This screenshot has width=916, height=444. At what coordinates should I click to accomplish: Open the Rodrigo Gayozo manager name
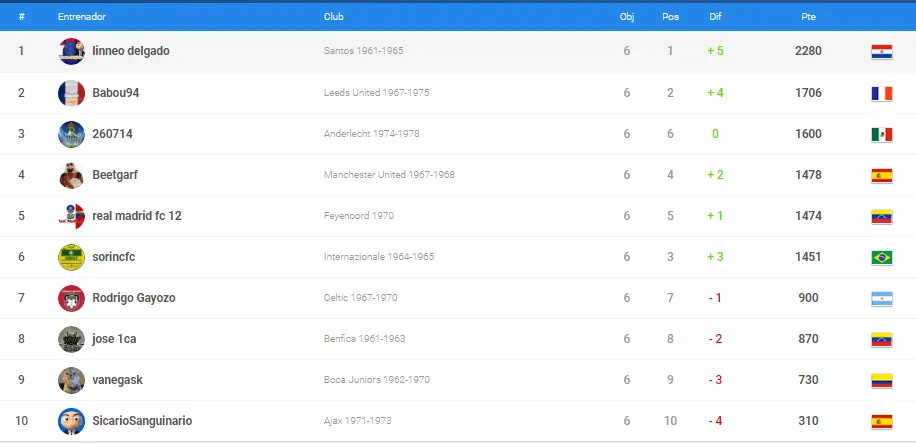pyautogui.click(x=134, y=298)
